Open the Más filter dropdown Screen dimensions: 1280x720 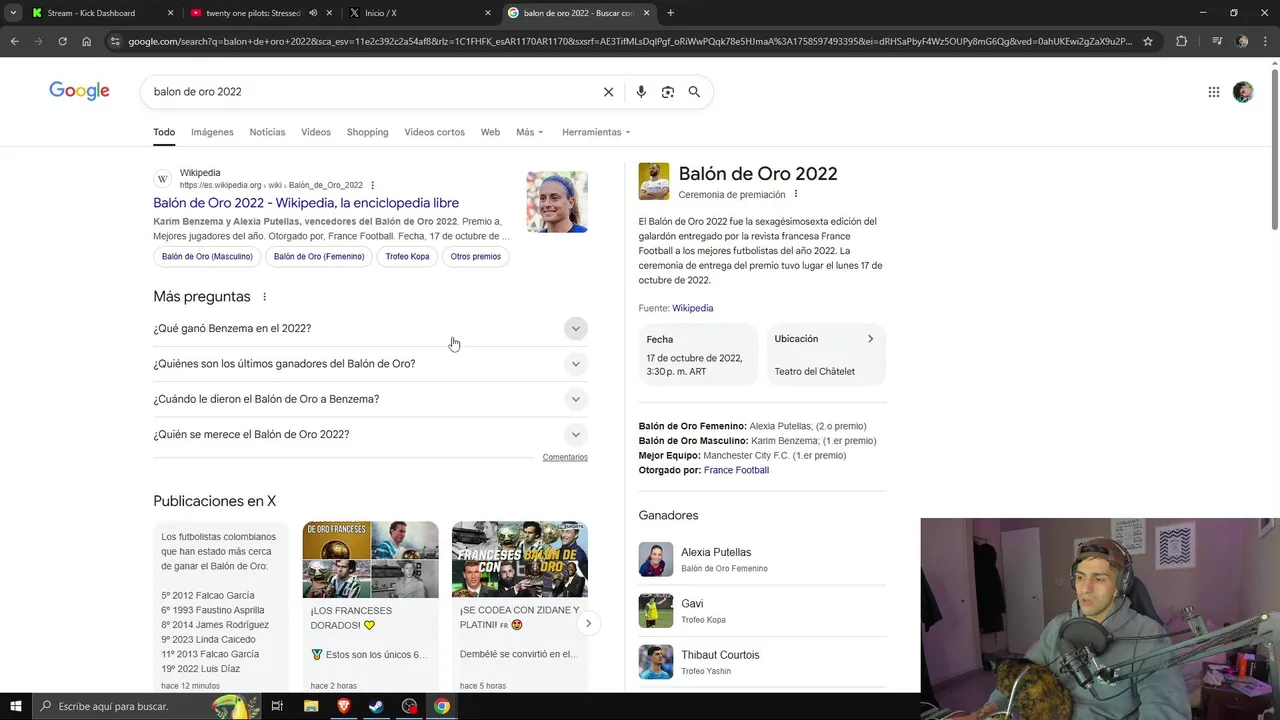click(x=530, y=132)
